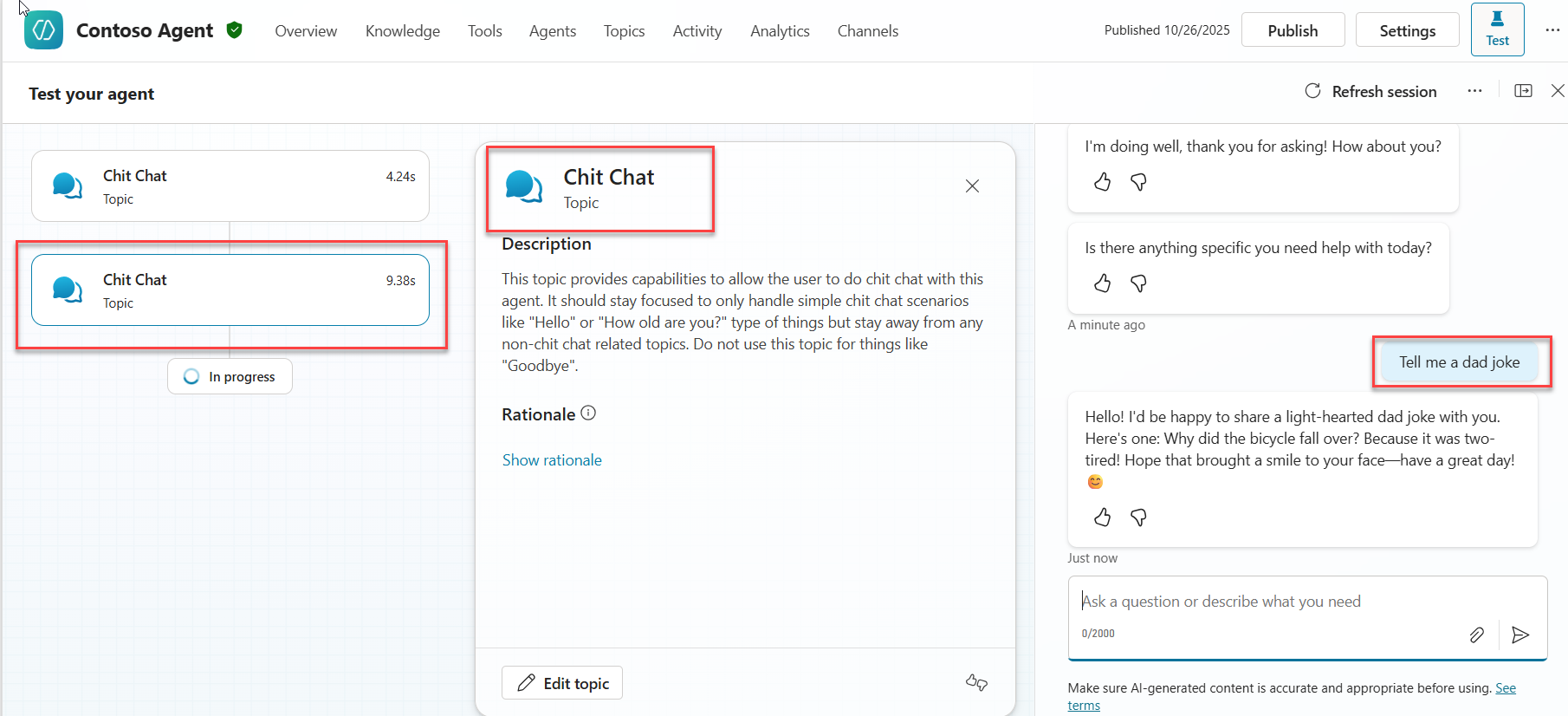
Task: Thumbs up the dad joke response
Action: [x=1102, y=517]
